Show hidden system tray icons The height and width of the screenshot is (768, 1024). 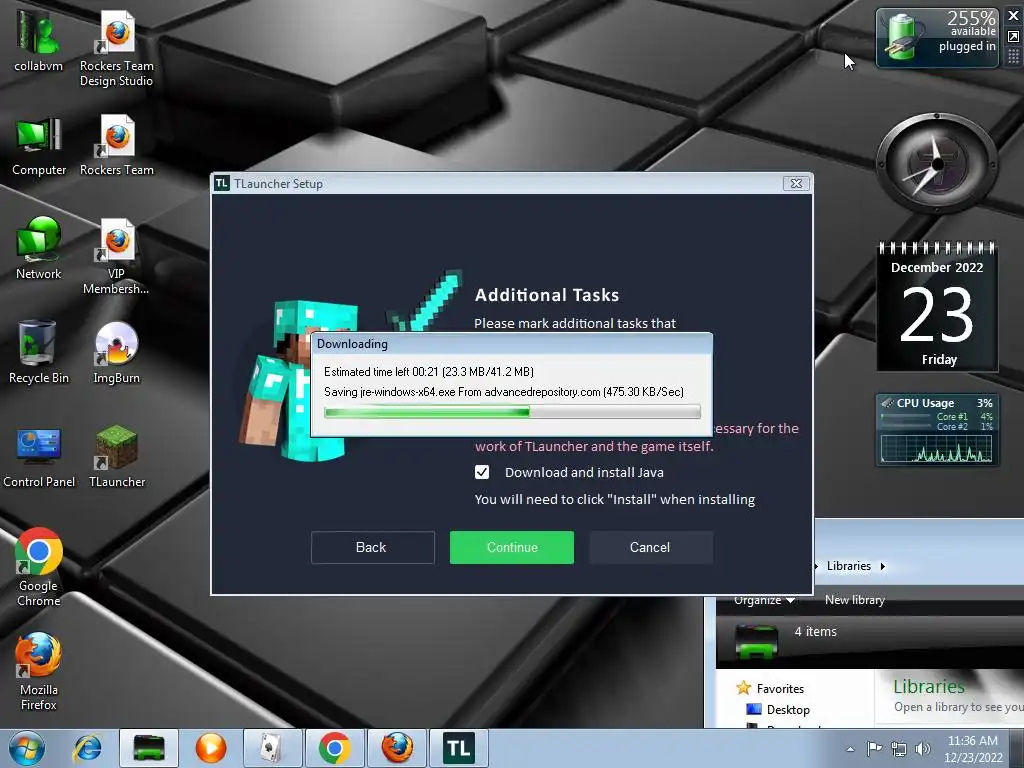tap(850, 749)
